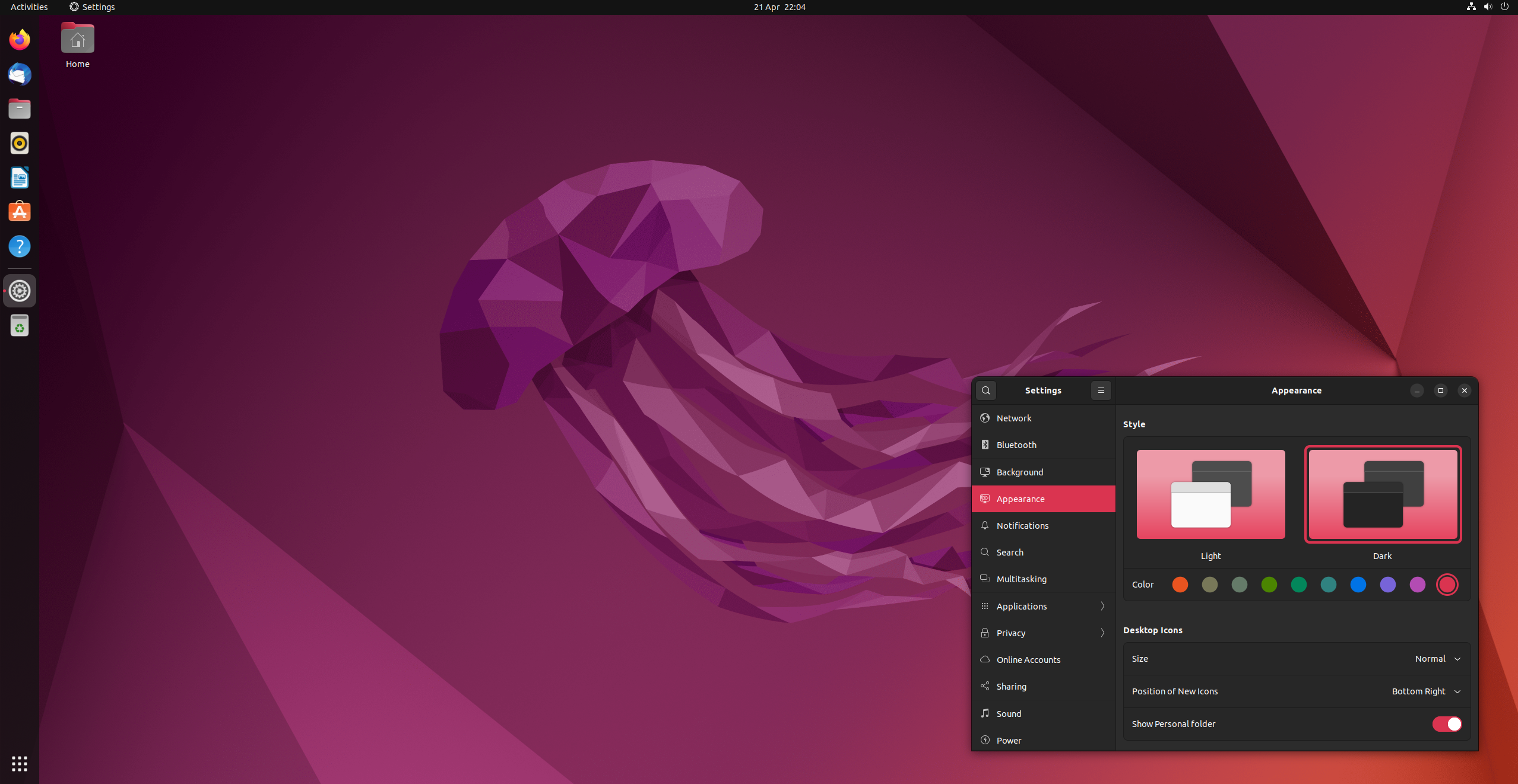
Task: Select the red accent color swatch
Action: [x=1449, y=585]
